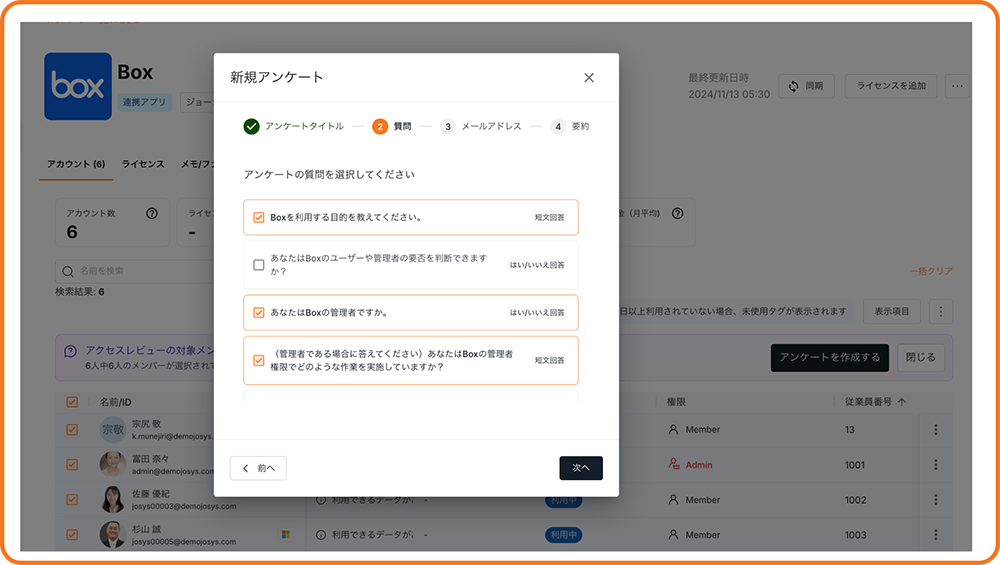Click アンケートを作成する button
Viewport: 1000px width, 565px height.
coord(829,358)
